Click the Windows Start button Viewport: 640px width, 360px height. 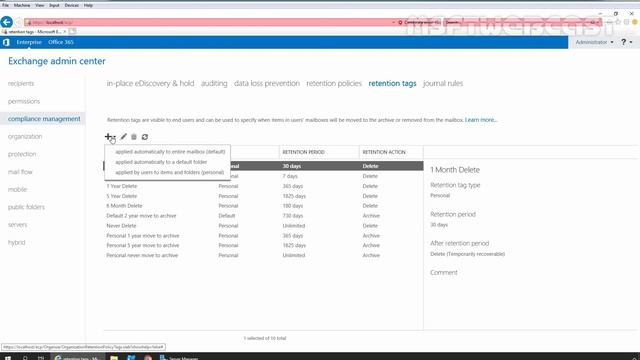8,357
